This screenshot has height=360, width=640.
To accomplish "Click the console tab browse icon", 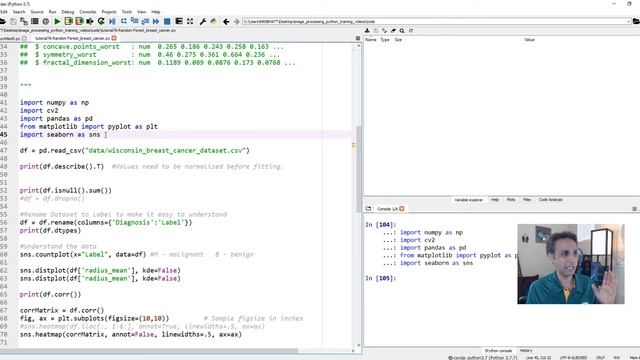I will [369, 209].
